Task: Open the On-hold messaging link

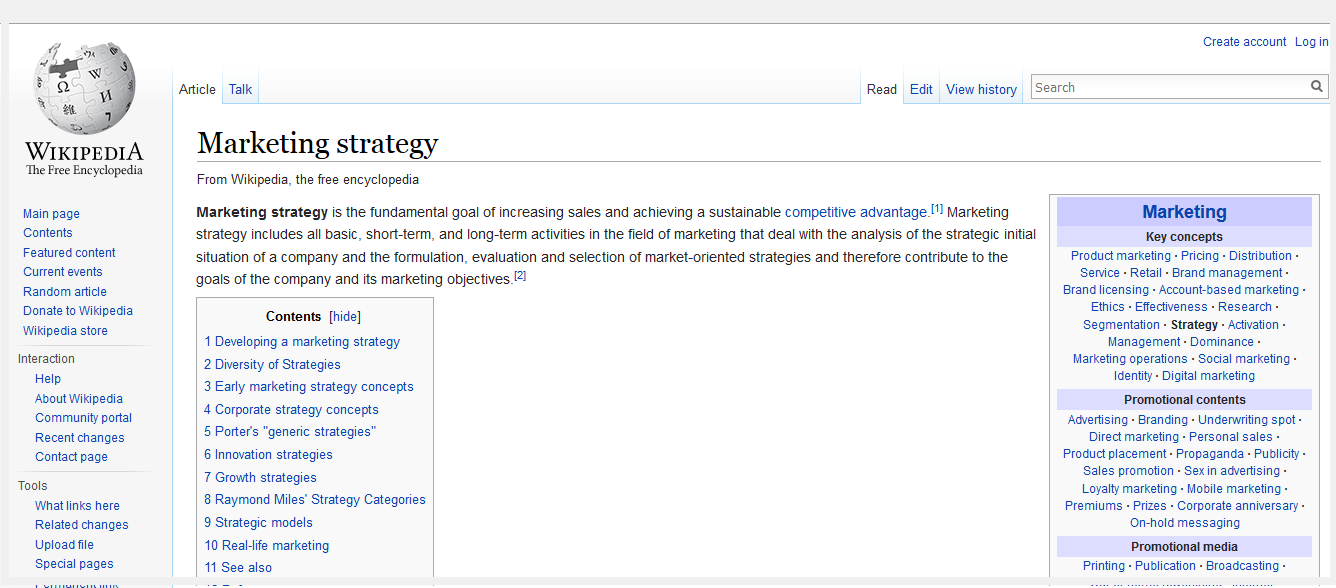Action: pos(1184,523)
